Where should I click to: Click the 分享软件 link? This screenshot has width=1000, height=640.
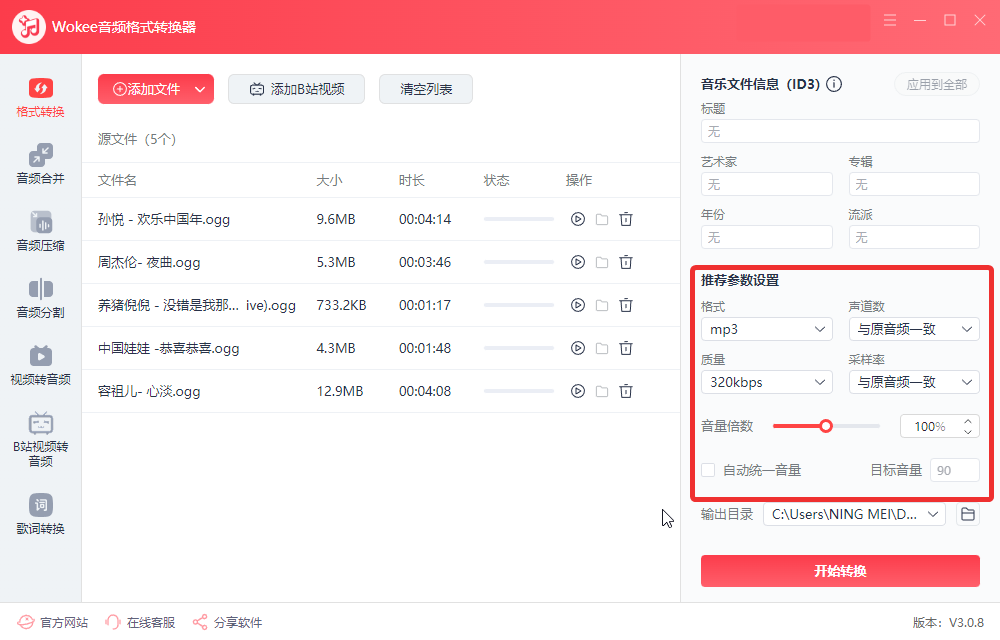point(227,622)
